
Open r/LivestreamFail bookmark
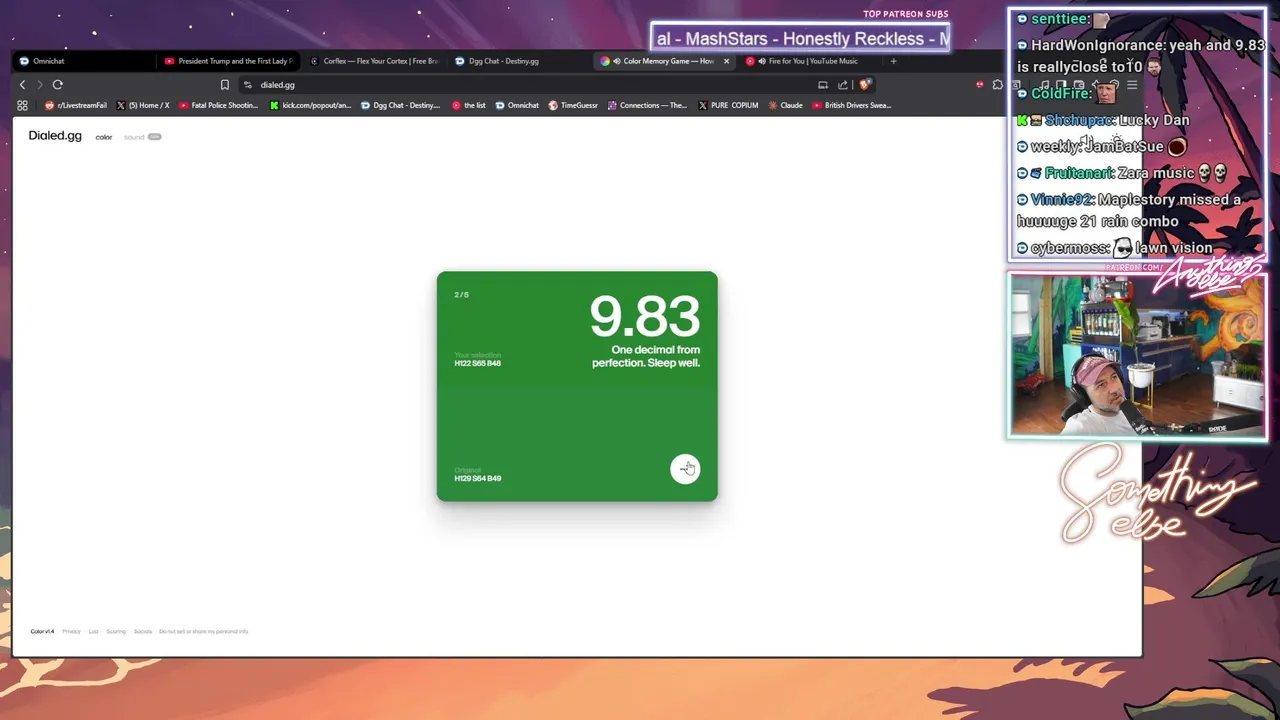[76, 105]
